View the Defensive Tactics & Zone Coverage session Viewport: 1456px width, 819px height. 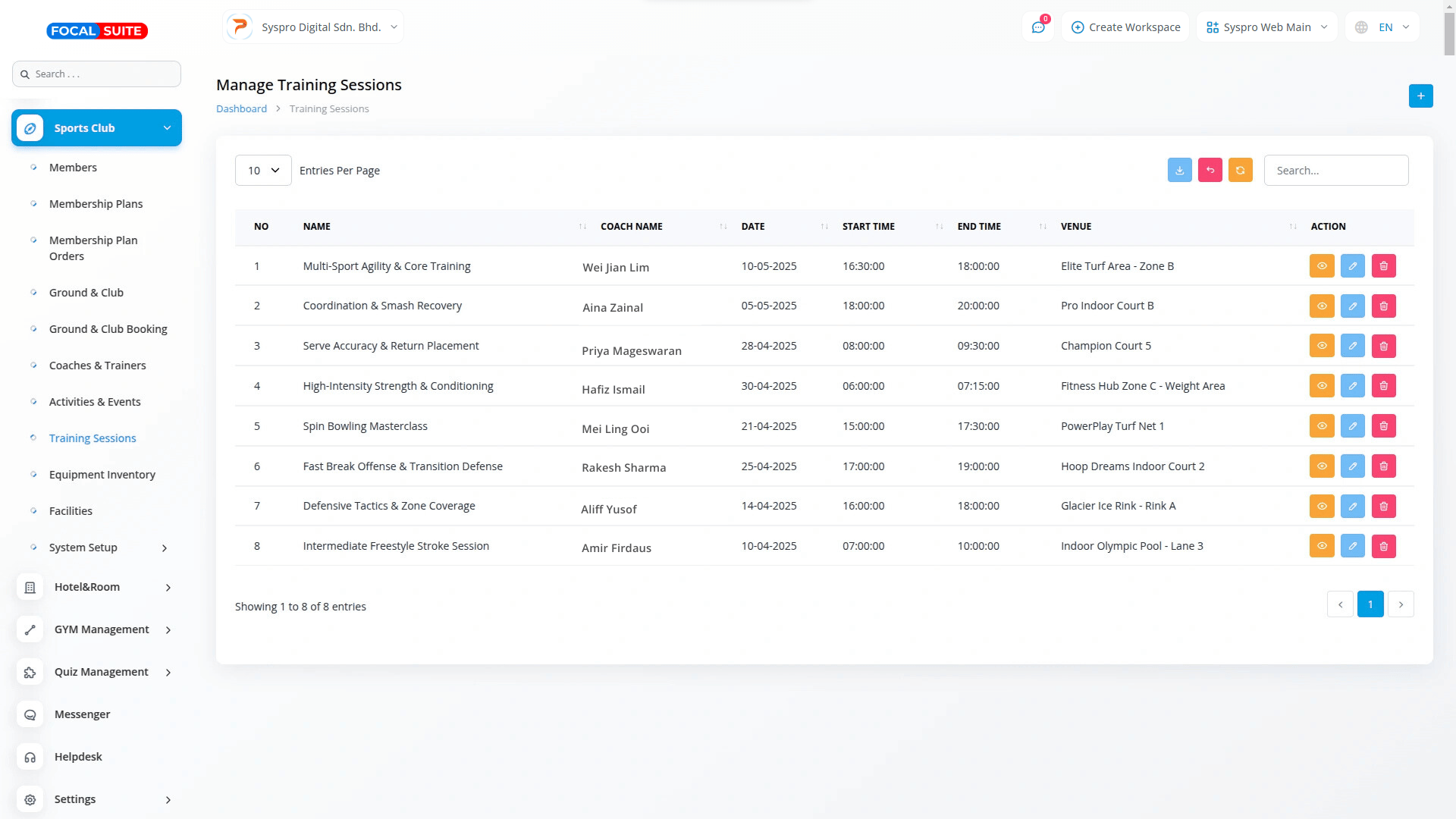(1321, 506)
